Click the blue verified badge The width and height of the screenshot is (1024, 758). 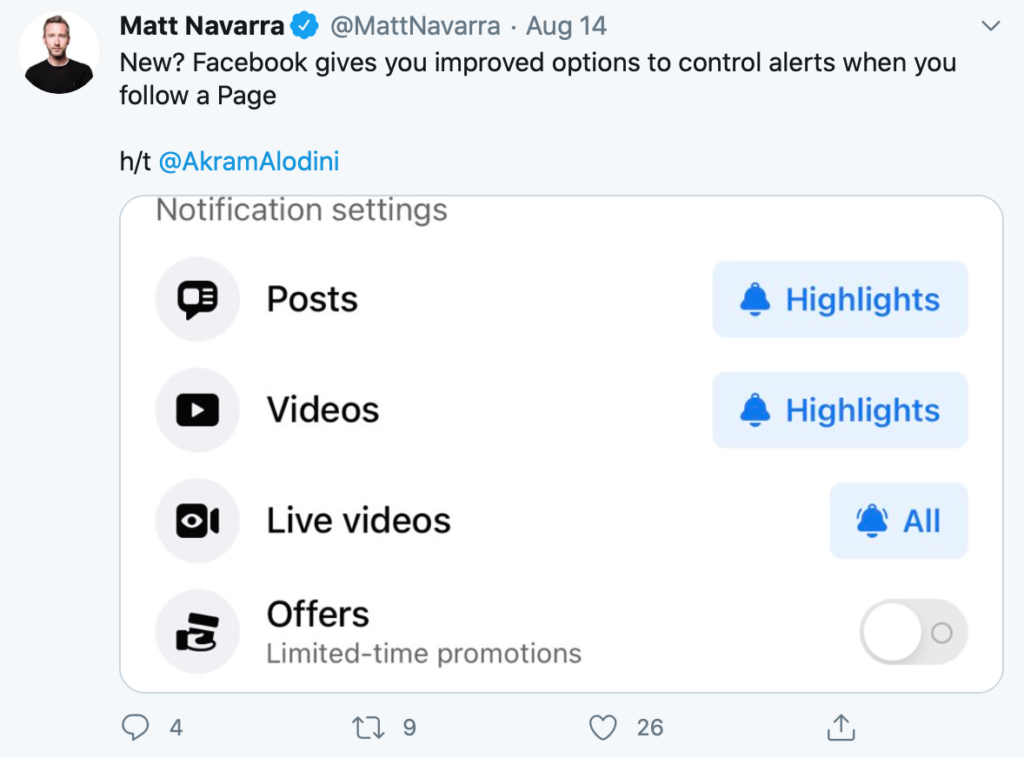tap(305, 25)
